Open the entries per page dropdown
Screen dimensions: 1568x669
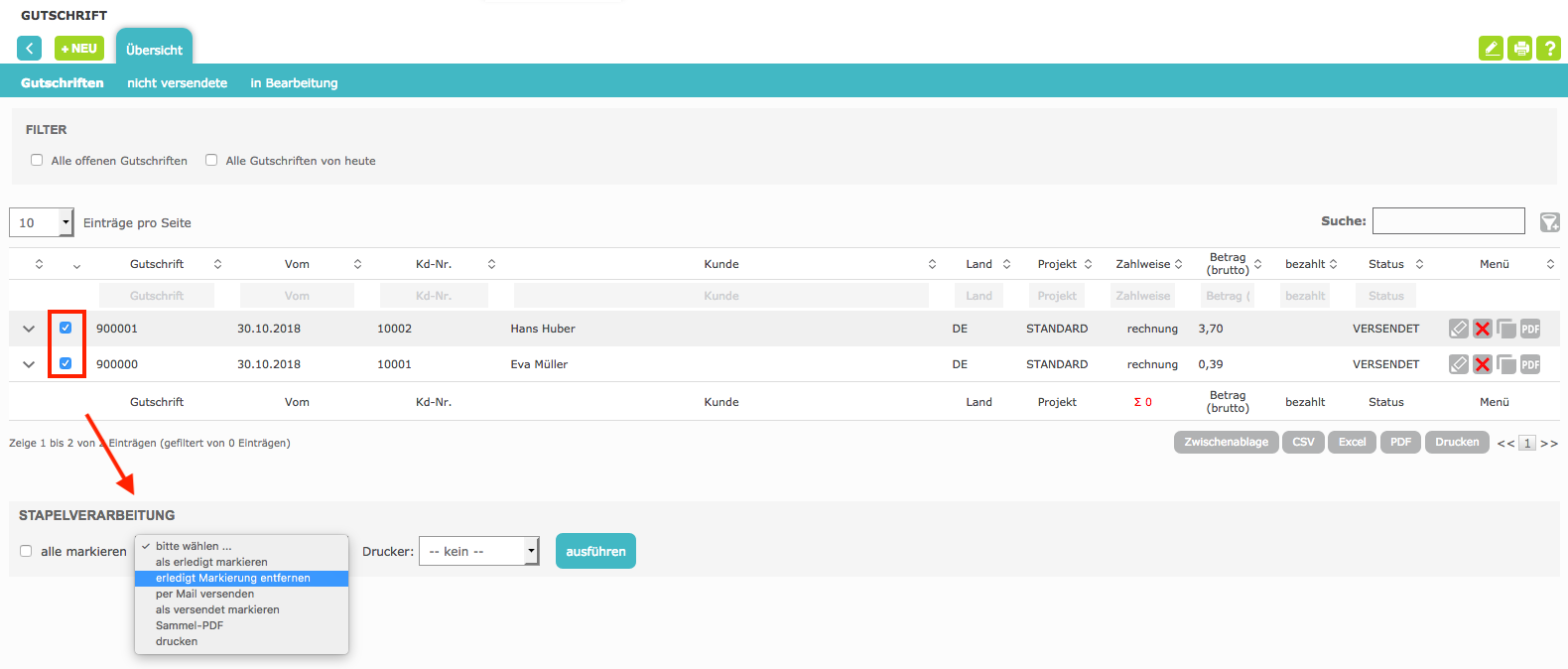click(x=42, y=222)
